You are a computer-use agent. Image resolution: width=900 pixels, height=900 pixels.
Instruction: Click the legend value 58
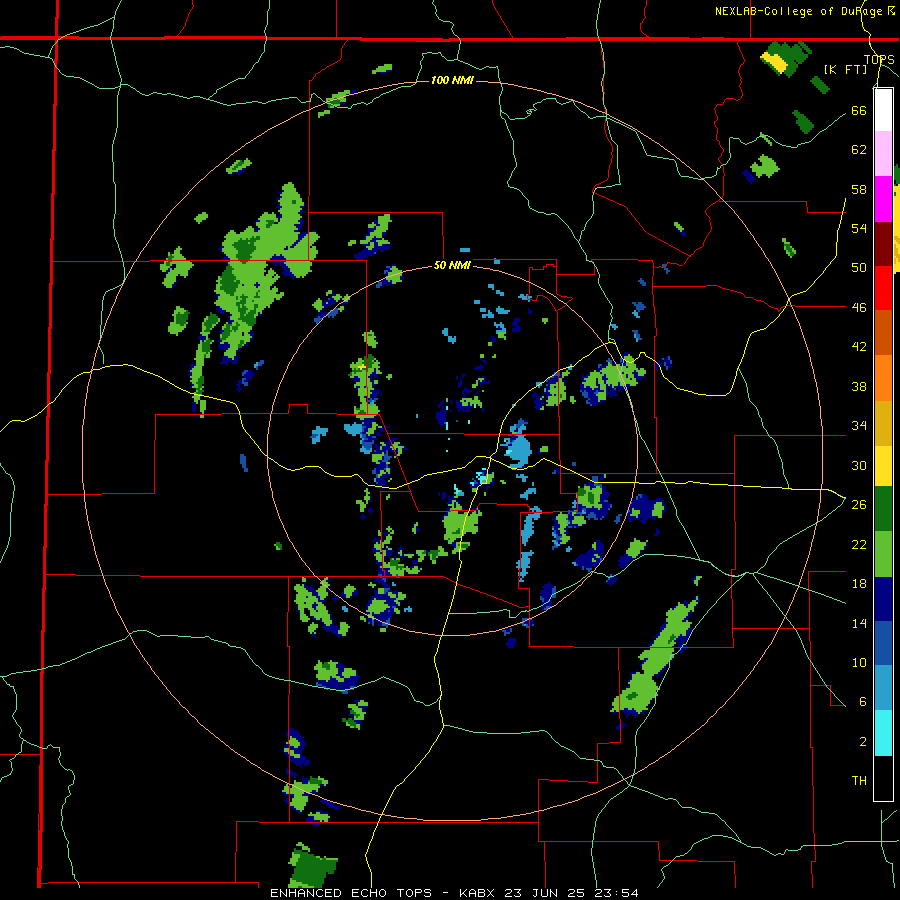(859, 189)
